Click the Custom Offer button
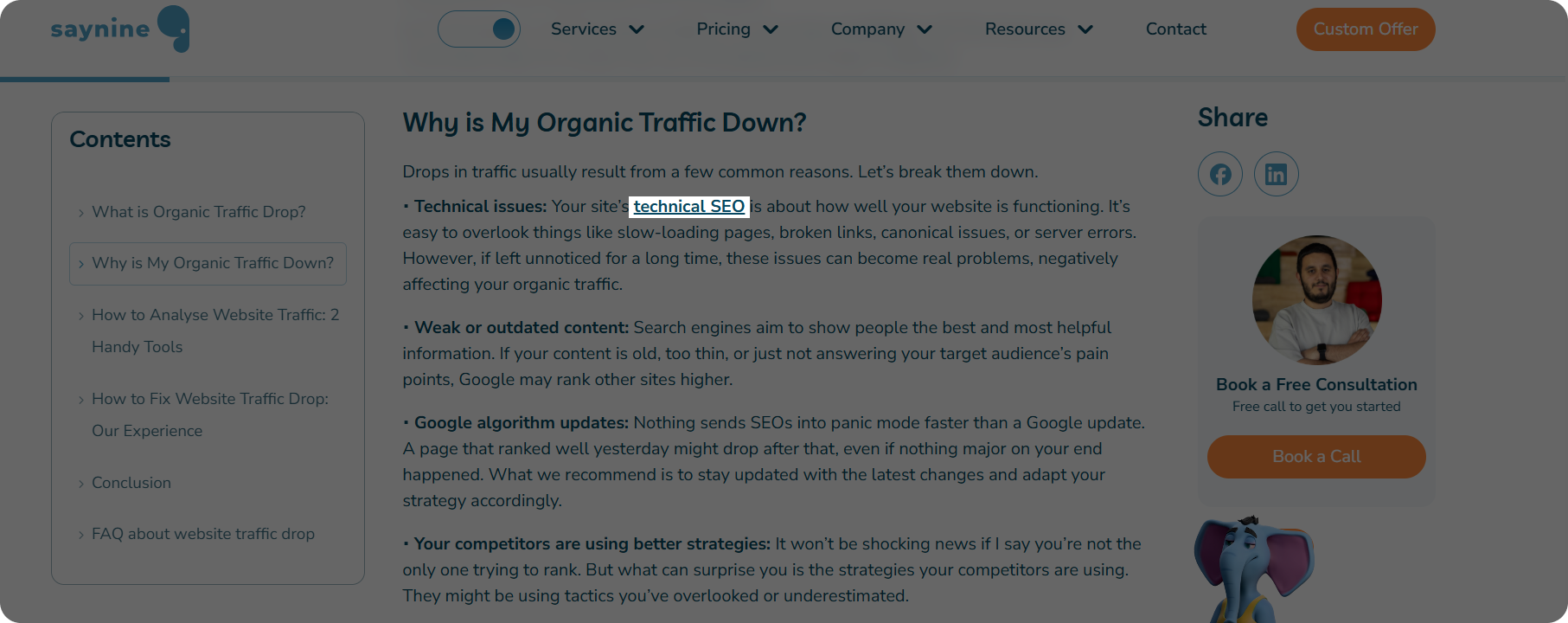The image size is (1568, 623). coord(1366,29)
